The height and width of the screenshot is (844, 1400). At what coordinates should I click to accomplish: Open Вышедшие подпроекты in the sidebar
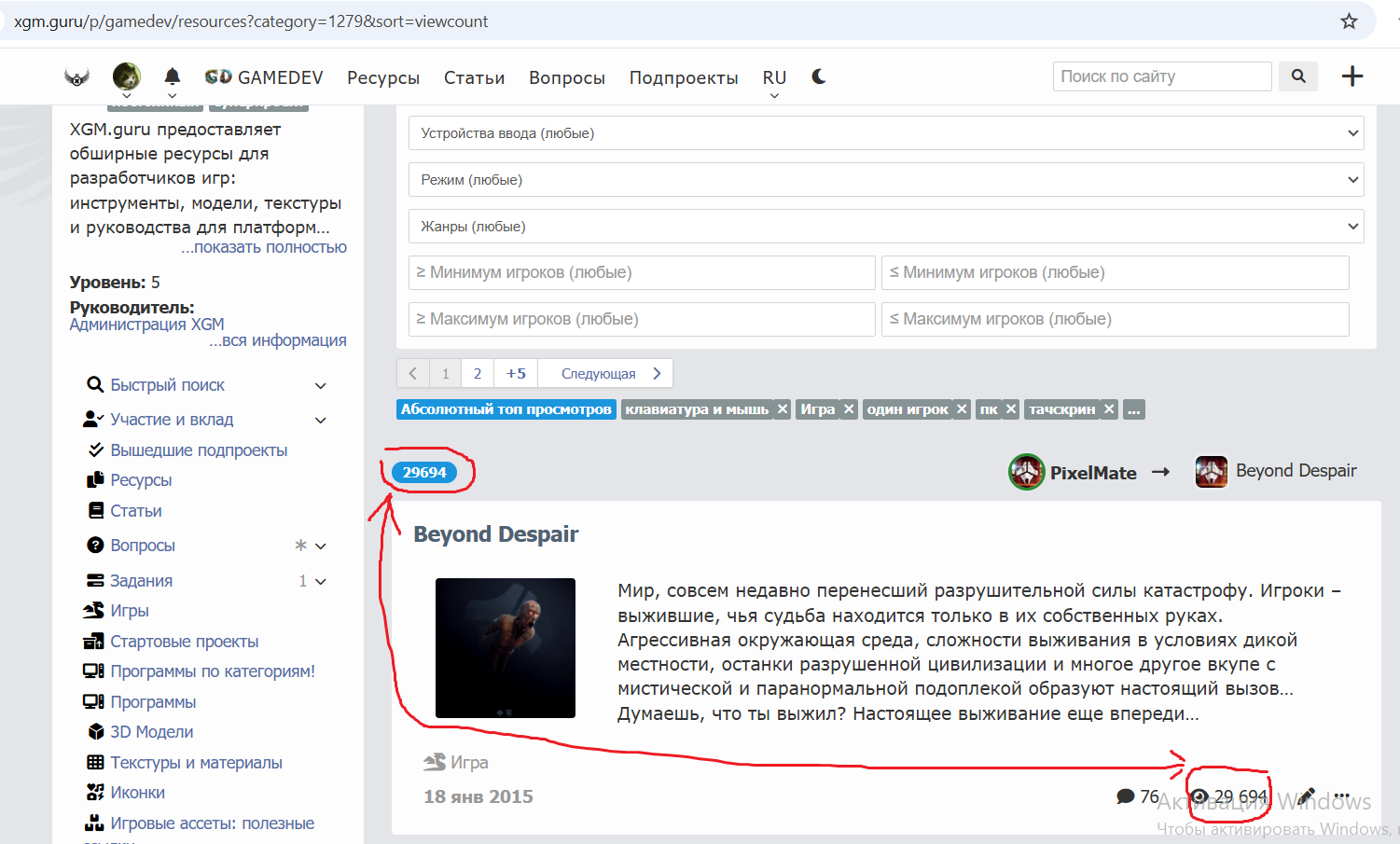coord(199,450)
